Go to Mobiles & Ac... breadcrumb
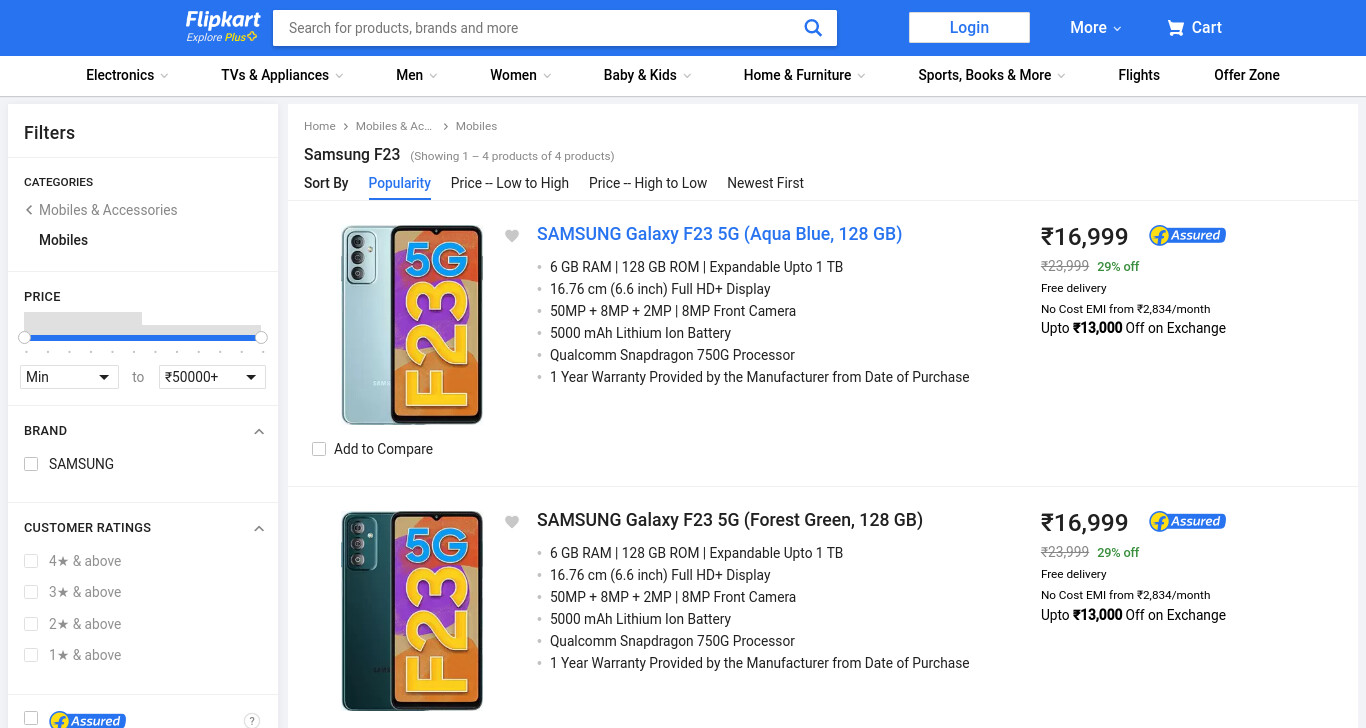The width and height of the screenshot is (1366, 728). pos(394,126)
